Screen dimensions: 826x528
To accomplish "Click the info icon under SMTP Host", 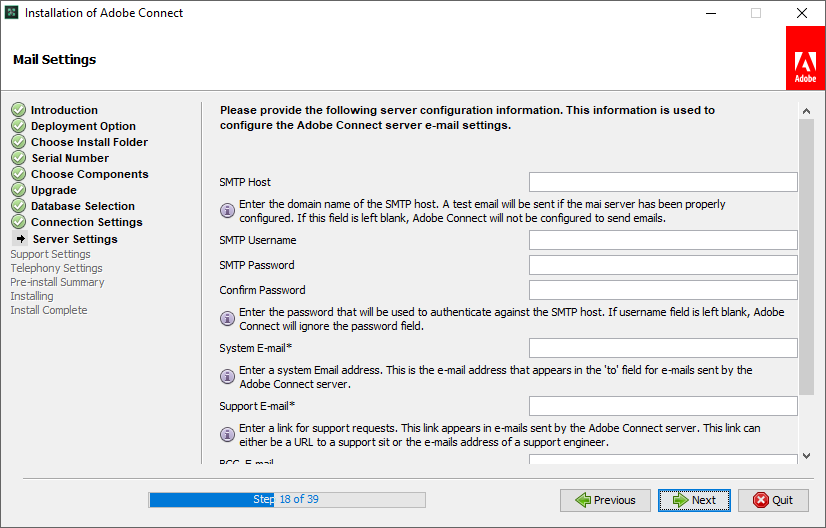I will 227,211.
